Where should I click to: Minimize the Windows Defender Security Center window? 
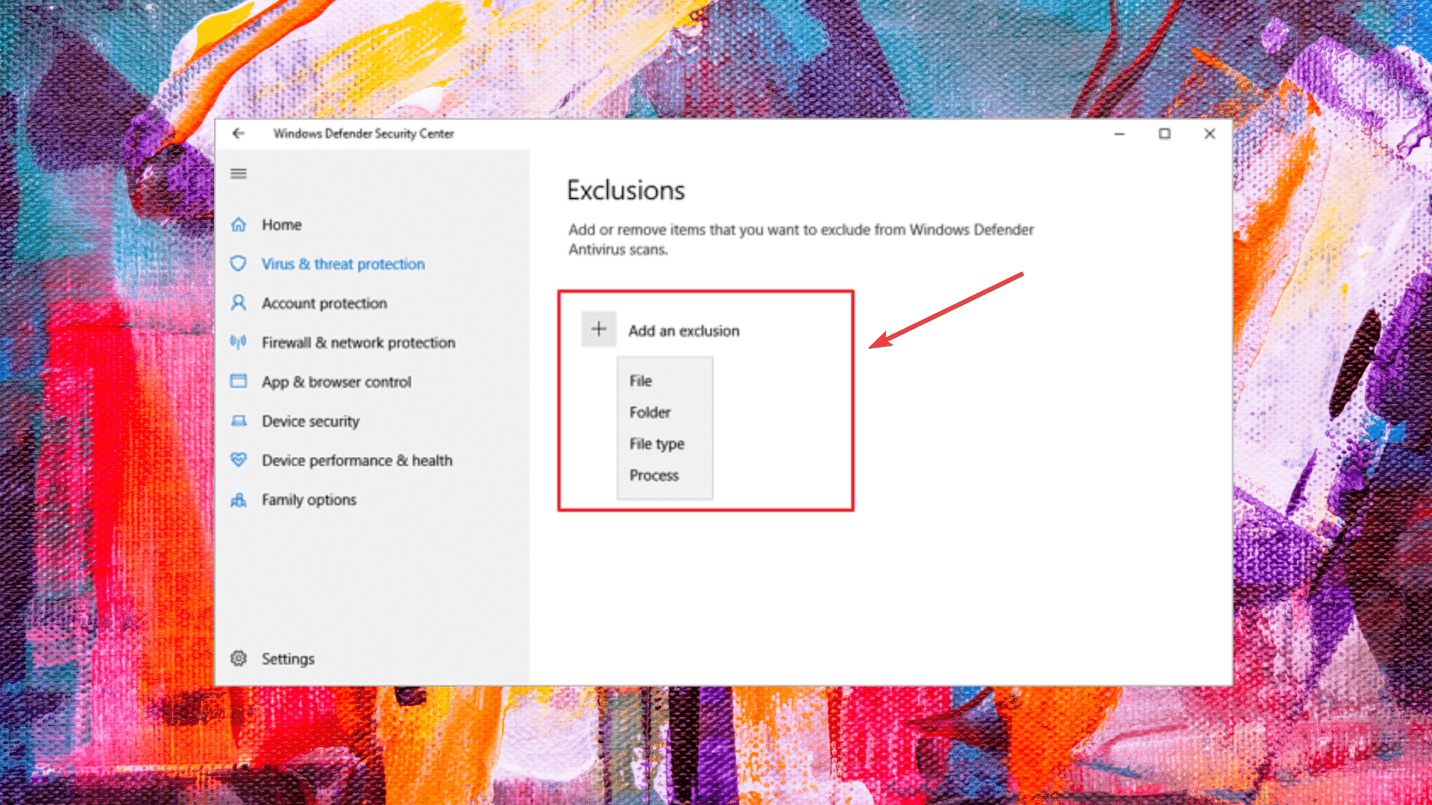1119,133
